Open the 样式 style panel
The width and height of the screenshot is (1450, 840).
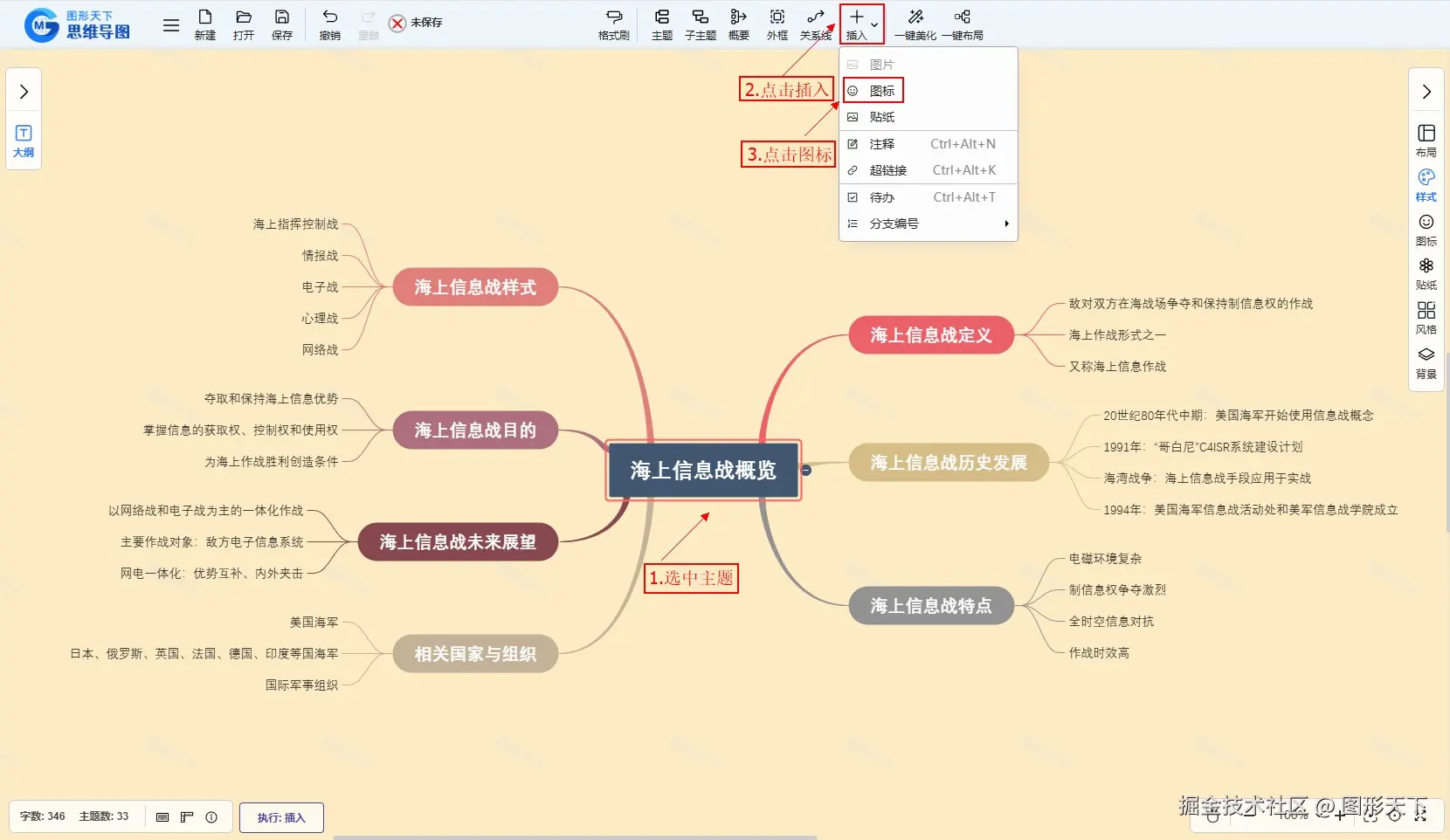[1426, 185]
